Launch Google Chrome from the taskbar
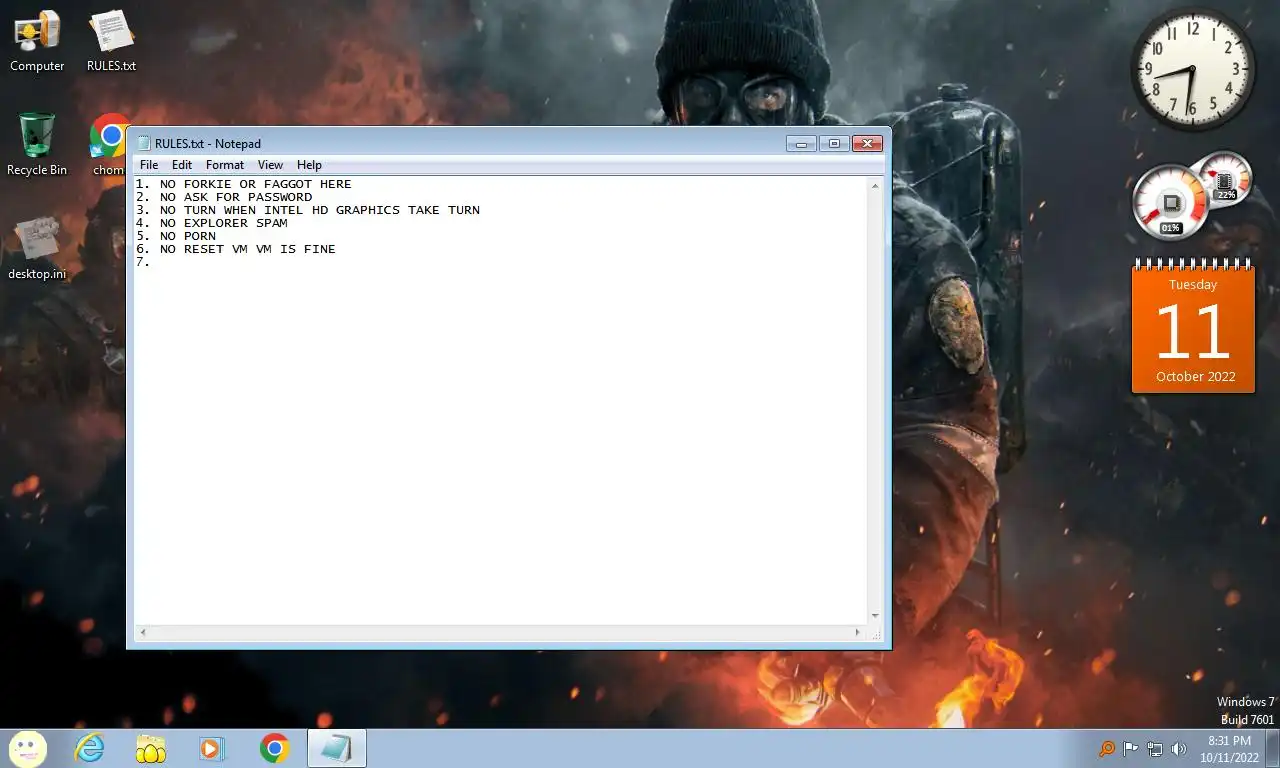This screenshot has width=1280, height=768. click(274, 748)
